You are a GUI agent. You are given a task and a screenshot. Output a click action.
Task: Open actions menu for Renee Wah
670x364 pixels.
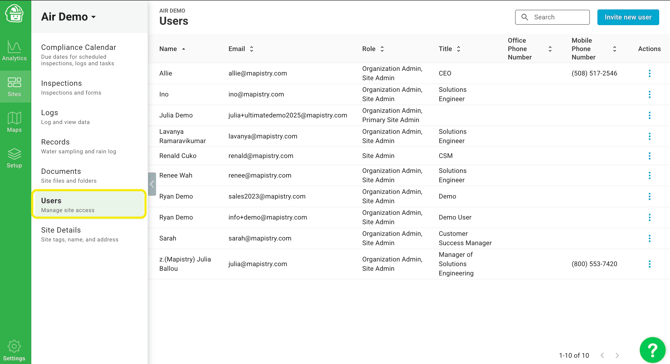point(649,176)
